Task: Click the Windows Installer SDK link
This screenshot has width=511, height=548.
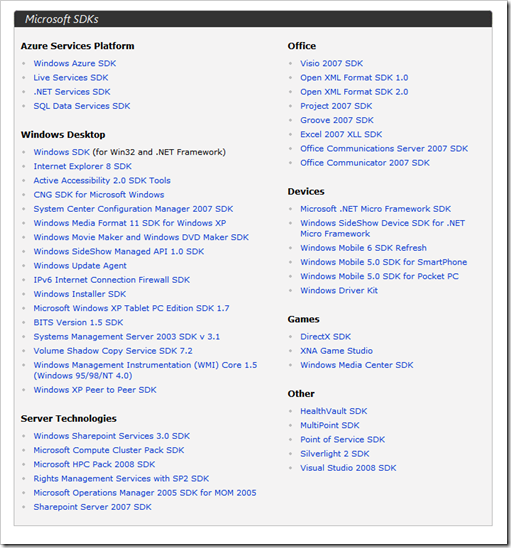Action: (x=80, y=294)
